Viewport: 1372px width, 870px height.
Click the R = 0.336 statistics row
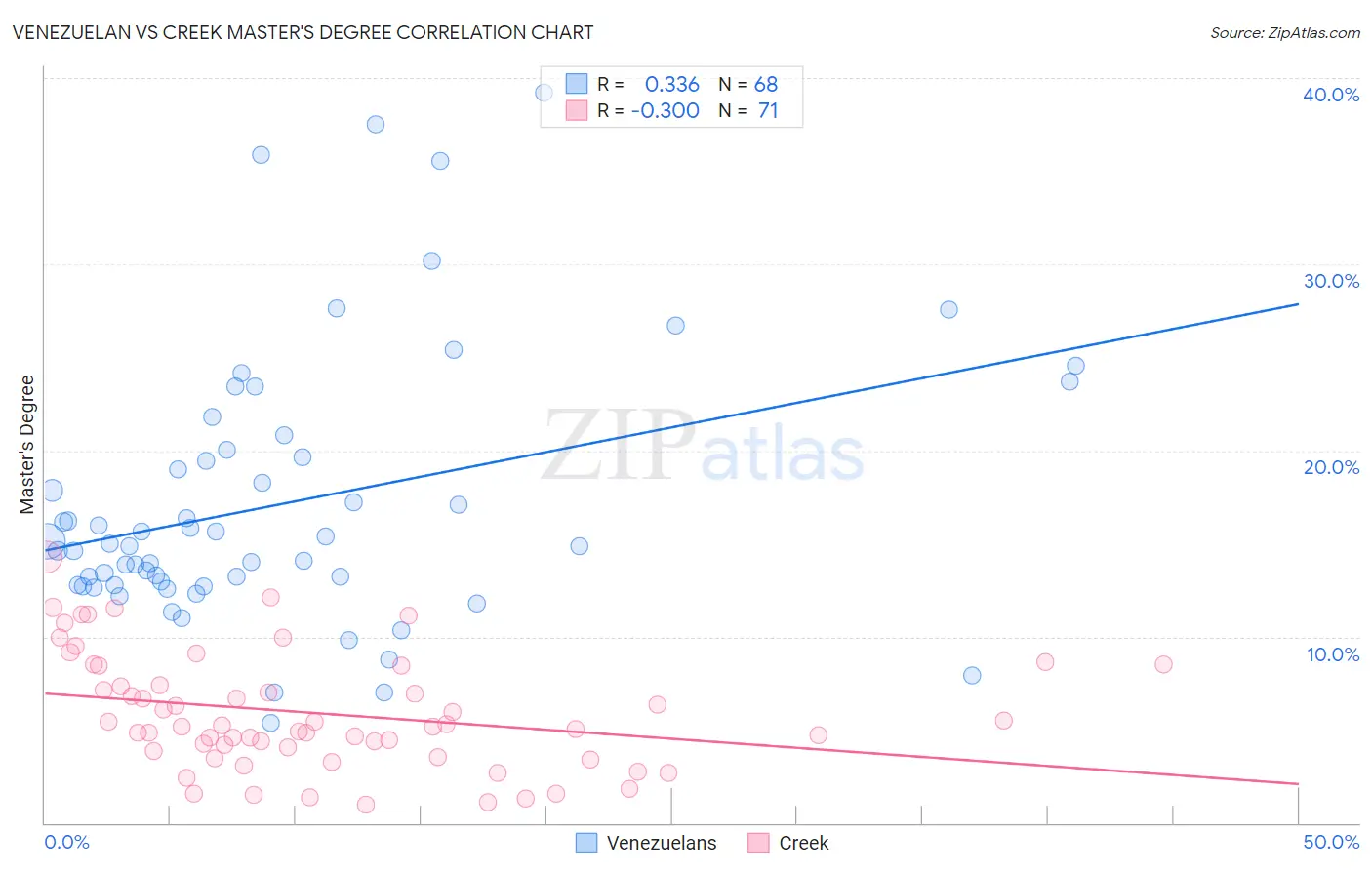point(672,84)
